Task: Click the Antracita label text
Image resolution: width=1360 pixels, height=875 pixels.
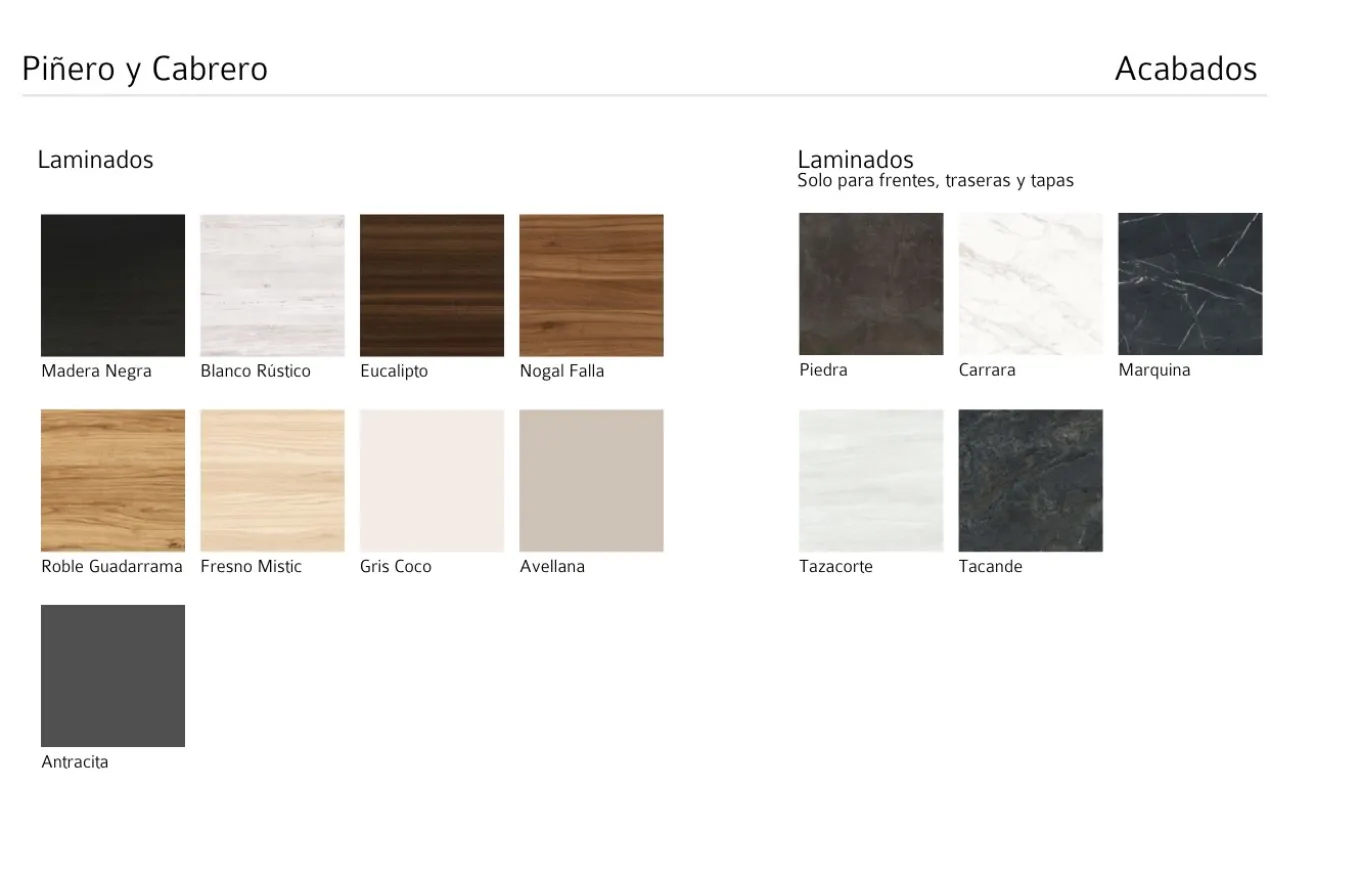Action: (x=75, y=762)
